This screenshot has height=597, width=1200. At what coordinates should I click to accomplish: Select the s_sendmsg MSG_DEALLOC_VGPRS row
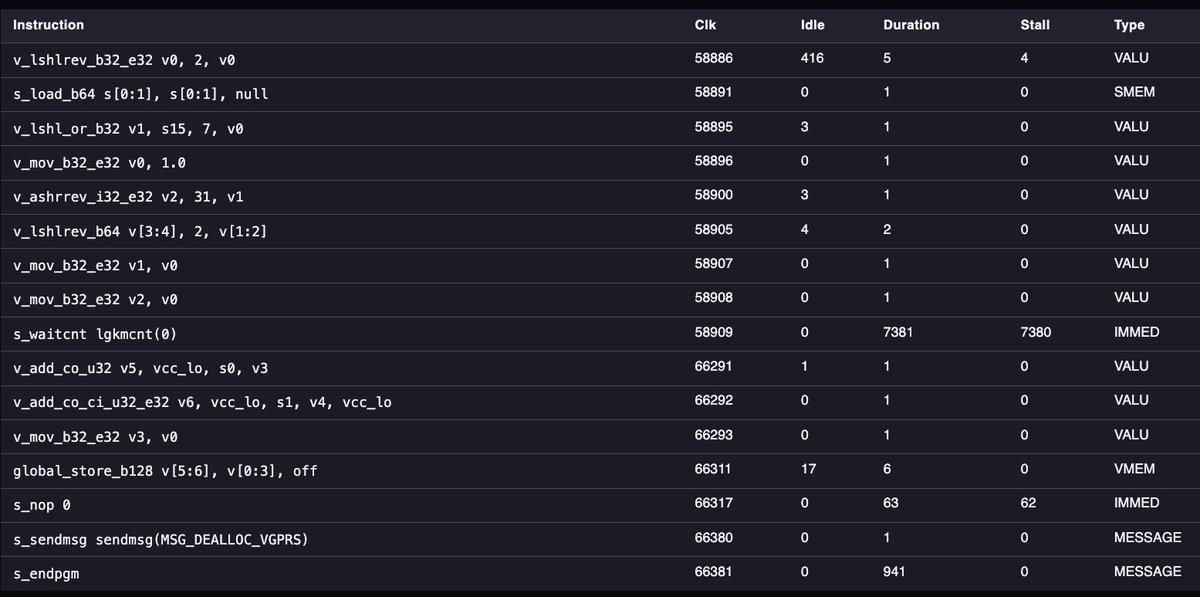(600, 538)
